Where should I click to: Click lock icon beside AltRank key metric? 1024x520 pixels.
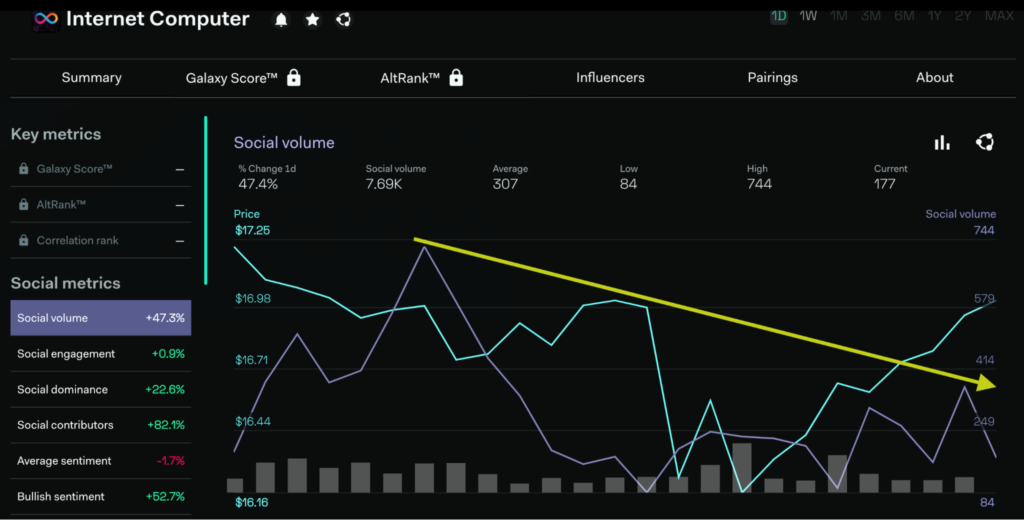tap(24, 204)
